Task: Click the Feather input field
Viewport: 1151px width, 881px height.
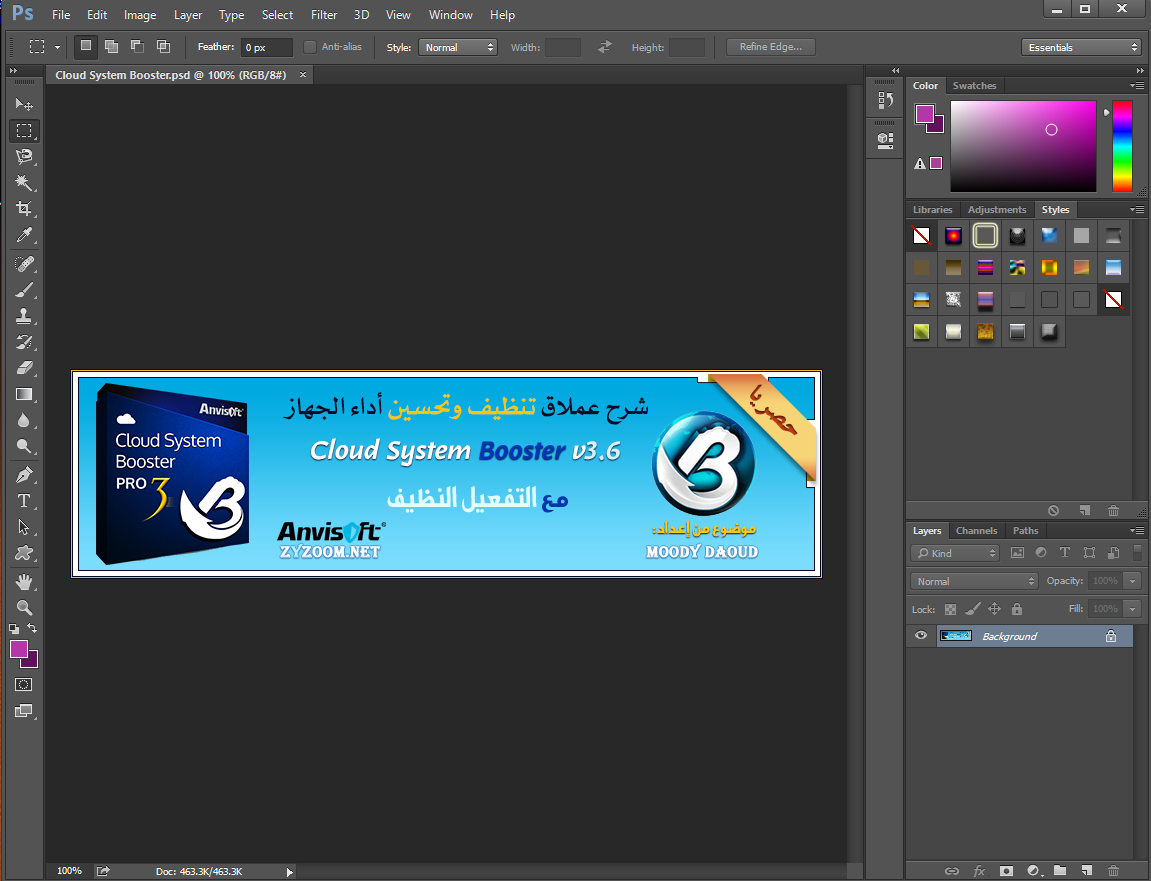Action: point(266,47)
